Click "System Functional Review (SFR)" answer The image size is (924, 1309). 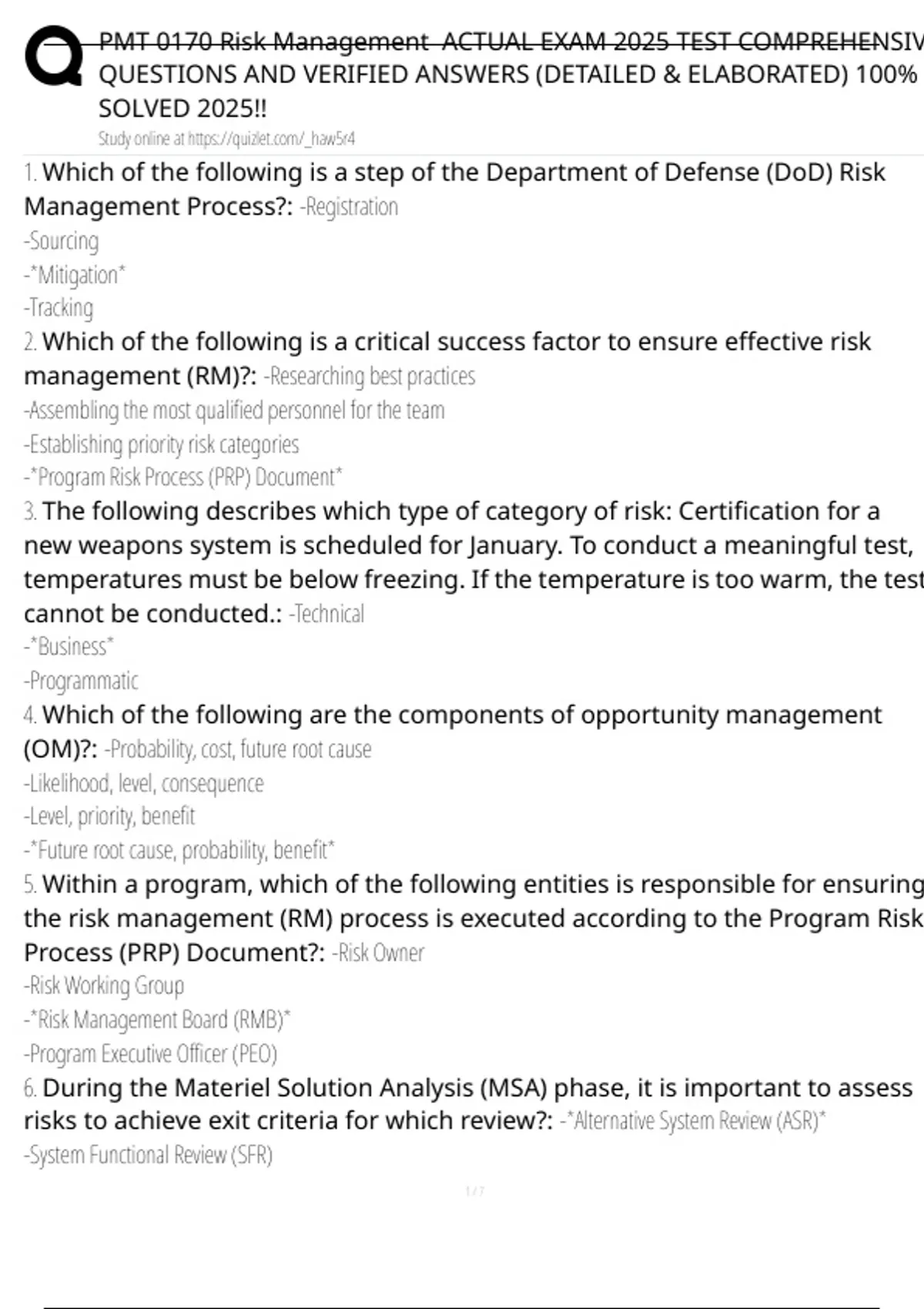pyautogui.click(x=149, y=1155)
